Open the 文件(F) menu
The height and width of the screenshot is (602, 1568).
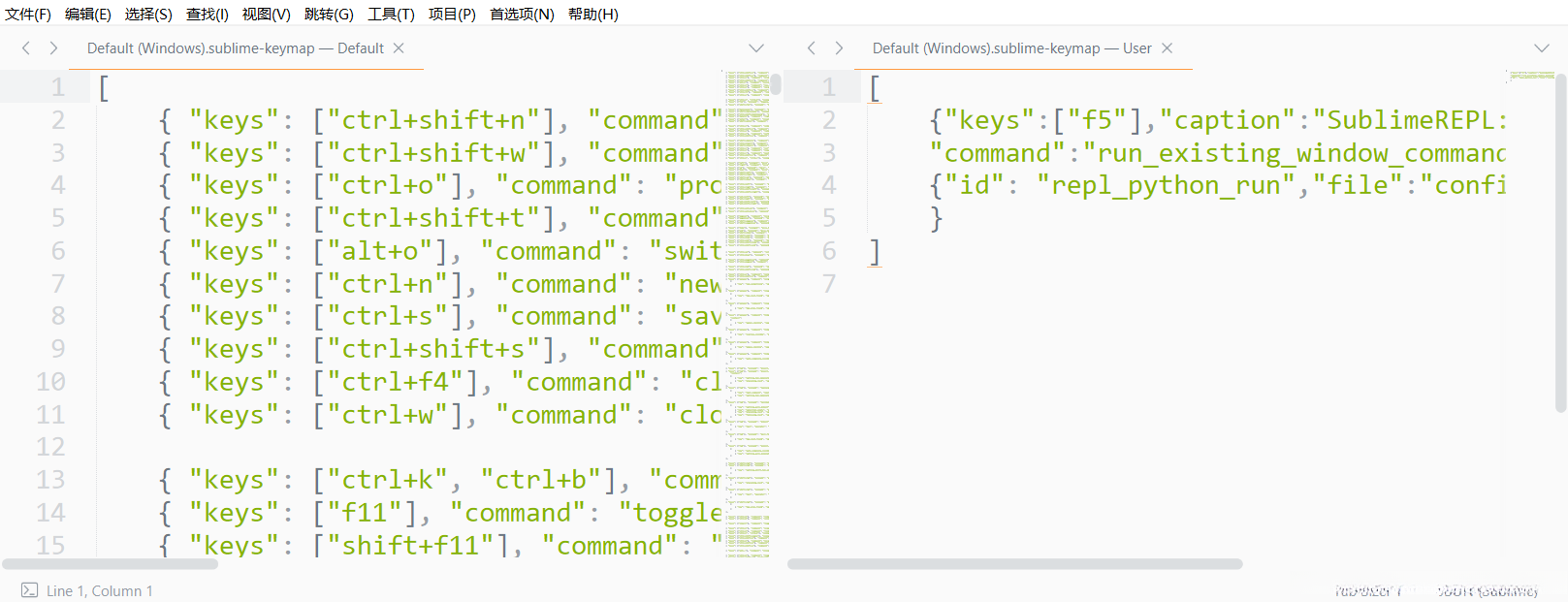point(28,15)
